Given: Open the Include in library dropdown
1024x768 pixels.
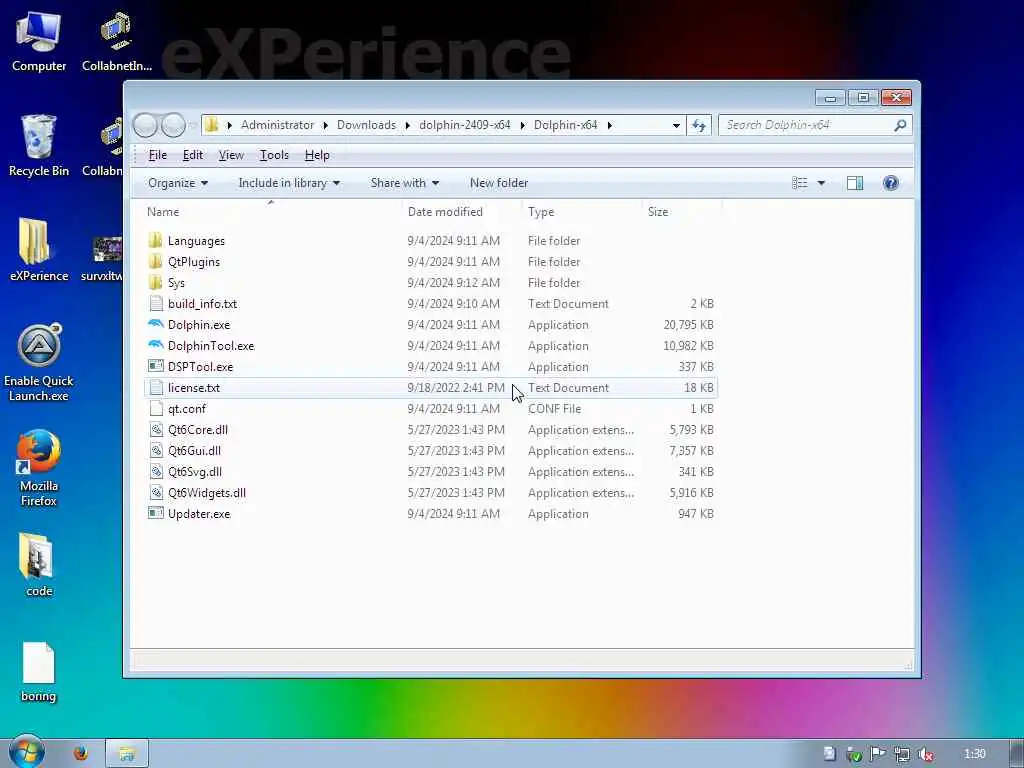Looking at the screenshot, I should pos(289,183).
